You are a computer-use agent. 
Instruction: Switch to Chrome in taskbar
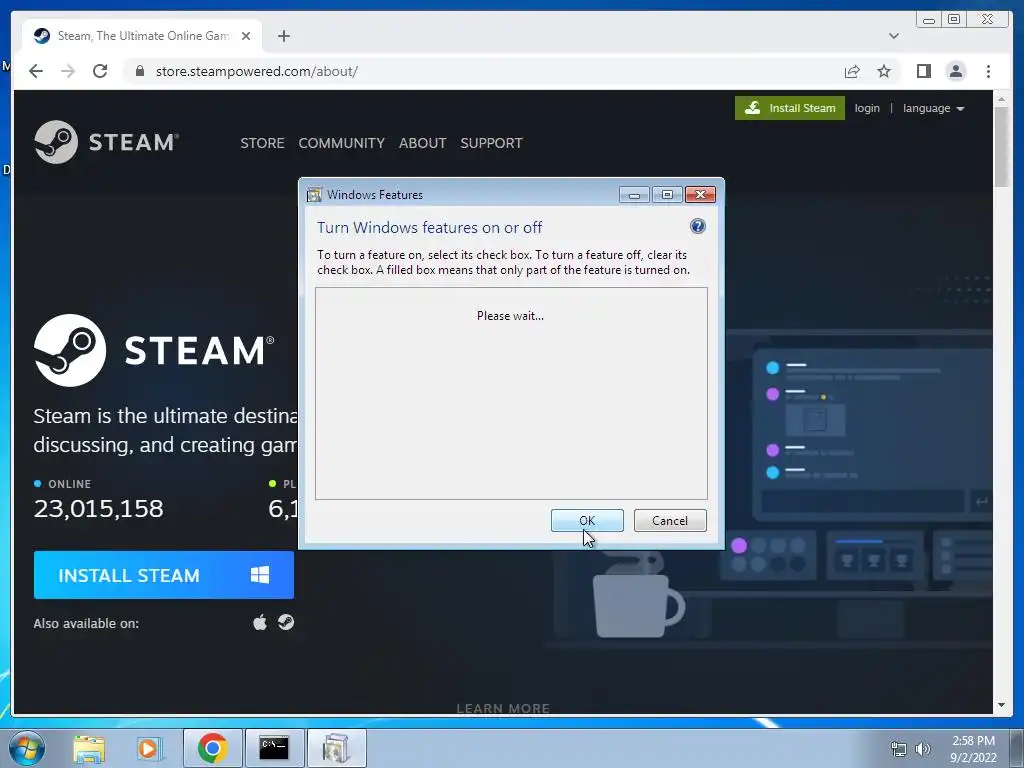click(x=212, y=748)
